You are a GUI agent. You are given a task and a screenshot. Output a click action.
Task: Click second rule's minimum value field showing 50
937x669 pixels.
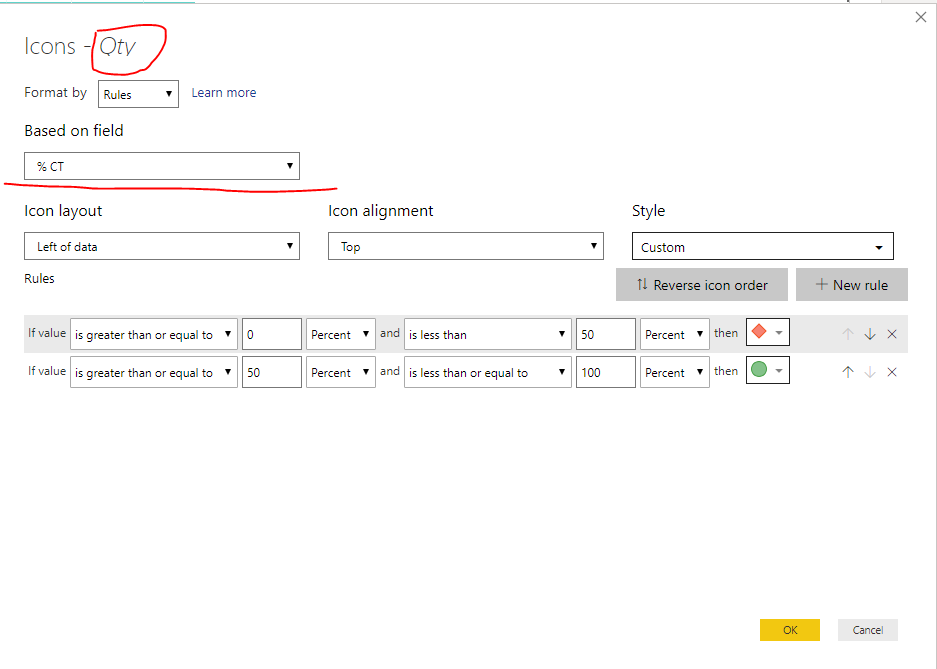click(272, 372)
